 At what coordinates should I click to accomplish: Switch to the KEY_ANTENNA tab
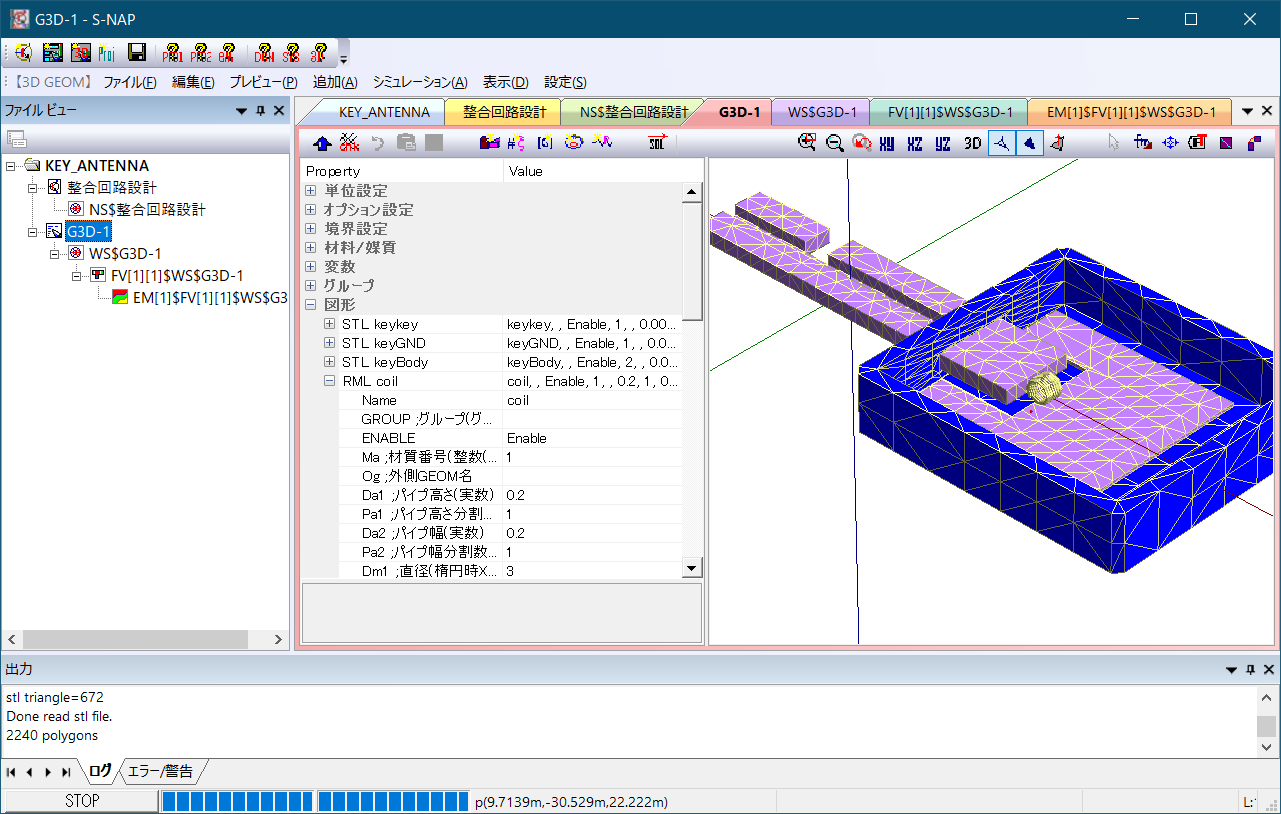(x=384, y=112)
